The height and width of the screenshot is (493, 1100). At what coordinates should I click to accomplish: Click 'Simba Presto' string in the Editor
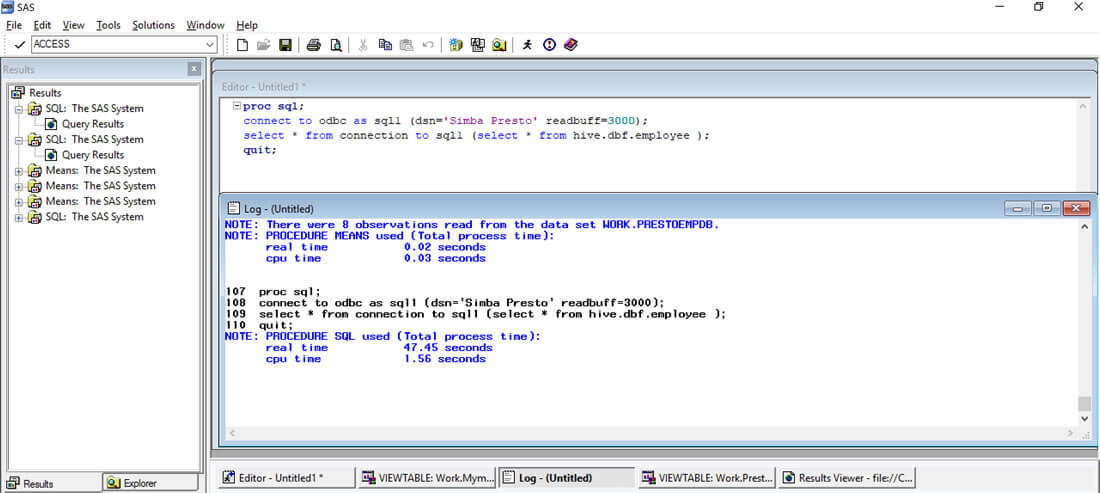[490, 121]
